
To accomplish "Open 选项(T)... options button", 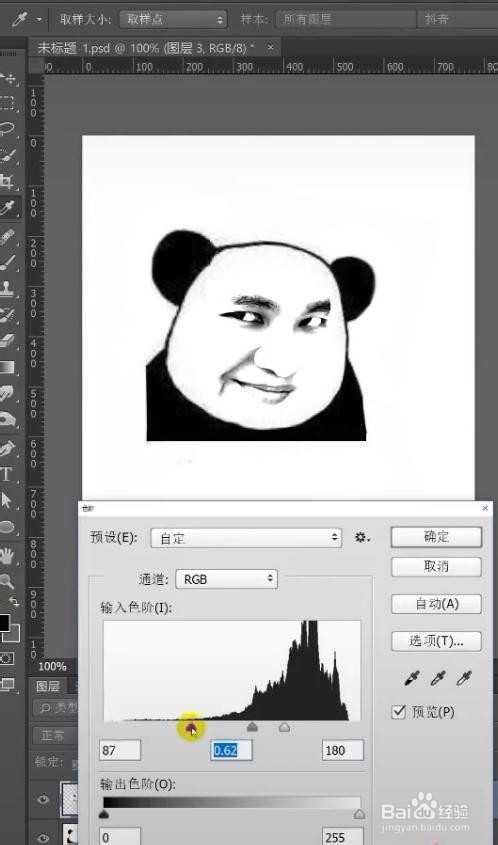I will (x=436, y=640).
